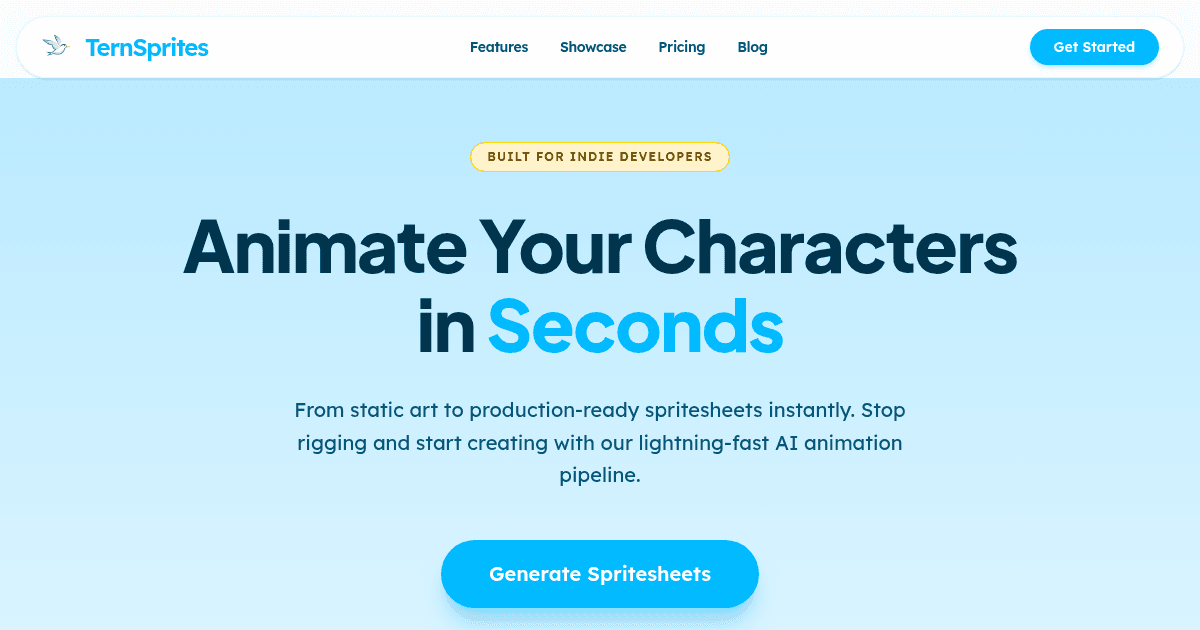Click the Built for Indie Developers badge
1200x630 pixels.
point(600,157)
